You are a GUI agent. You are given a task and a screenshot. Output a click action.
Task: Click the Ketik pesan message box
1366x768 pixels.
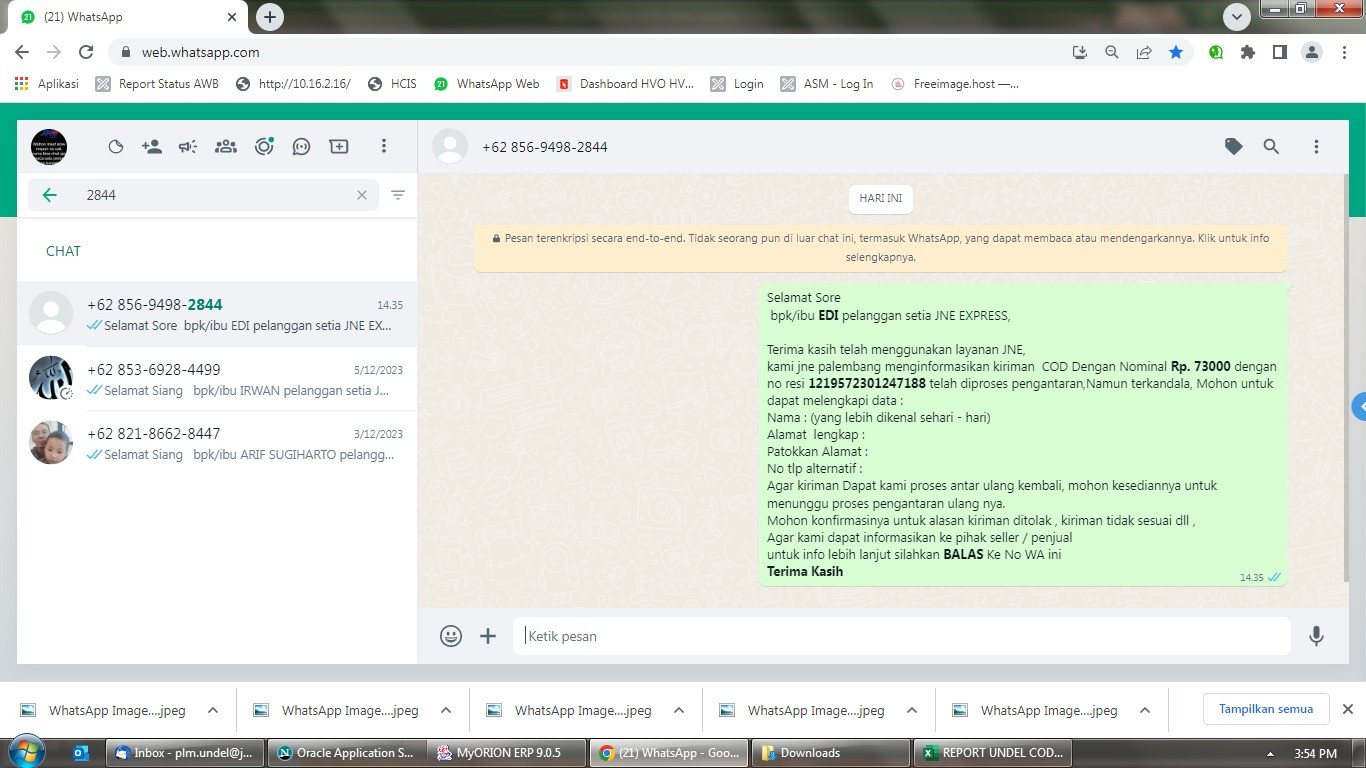click(901, 636)
